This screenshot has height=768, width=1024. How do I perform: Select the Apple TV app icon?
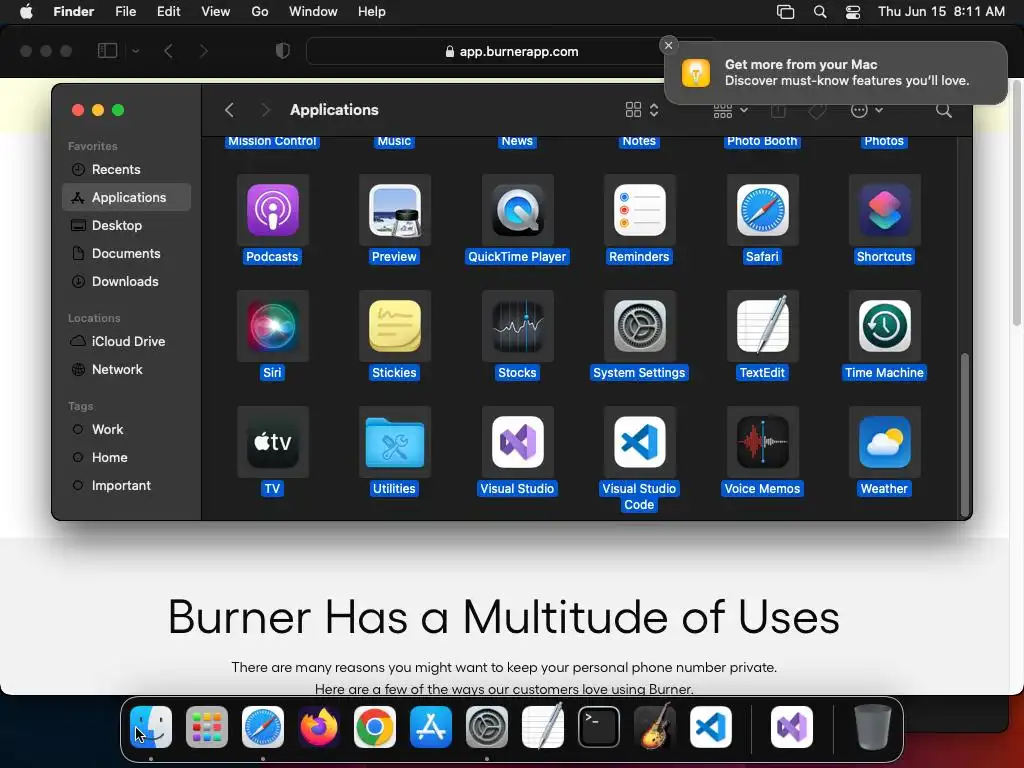pyautogui.click(x=272, y=442)
